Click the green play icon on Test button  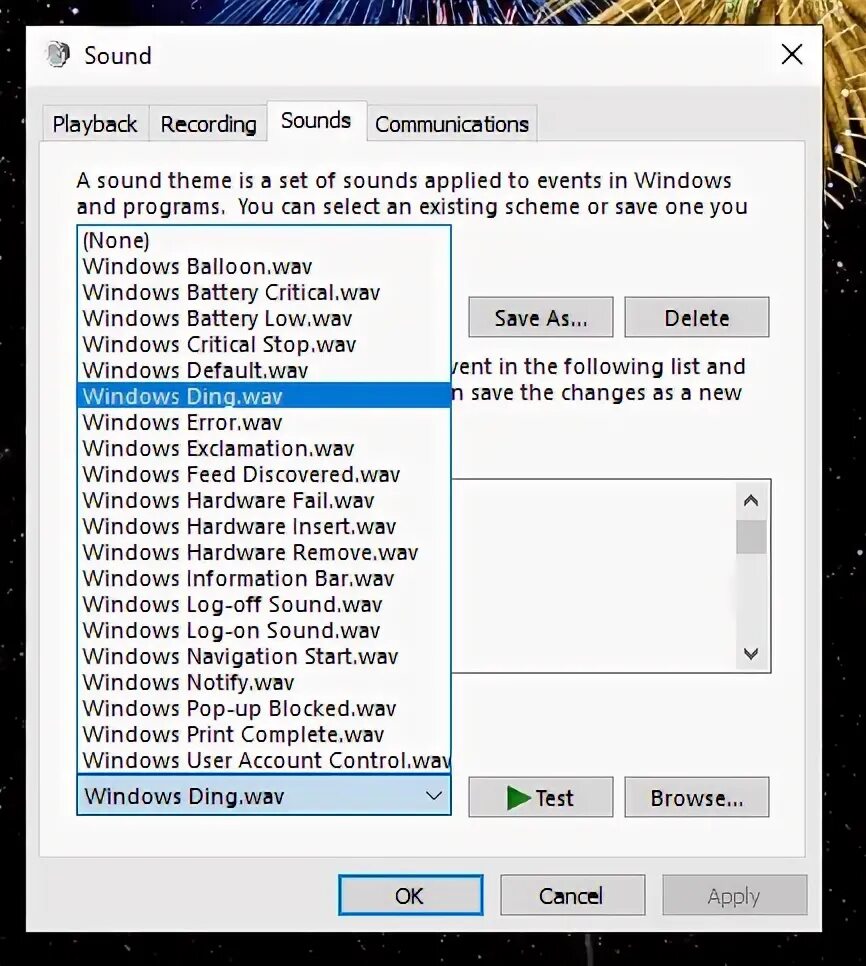[x=519, y=797]
